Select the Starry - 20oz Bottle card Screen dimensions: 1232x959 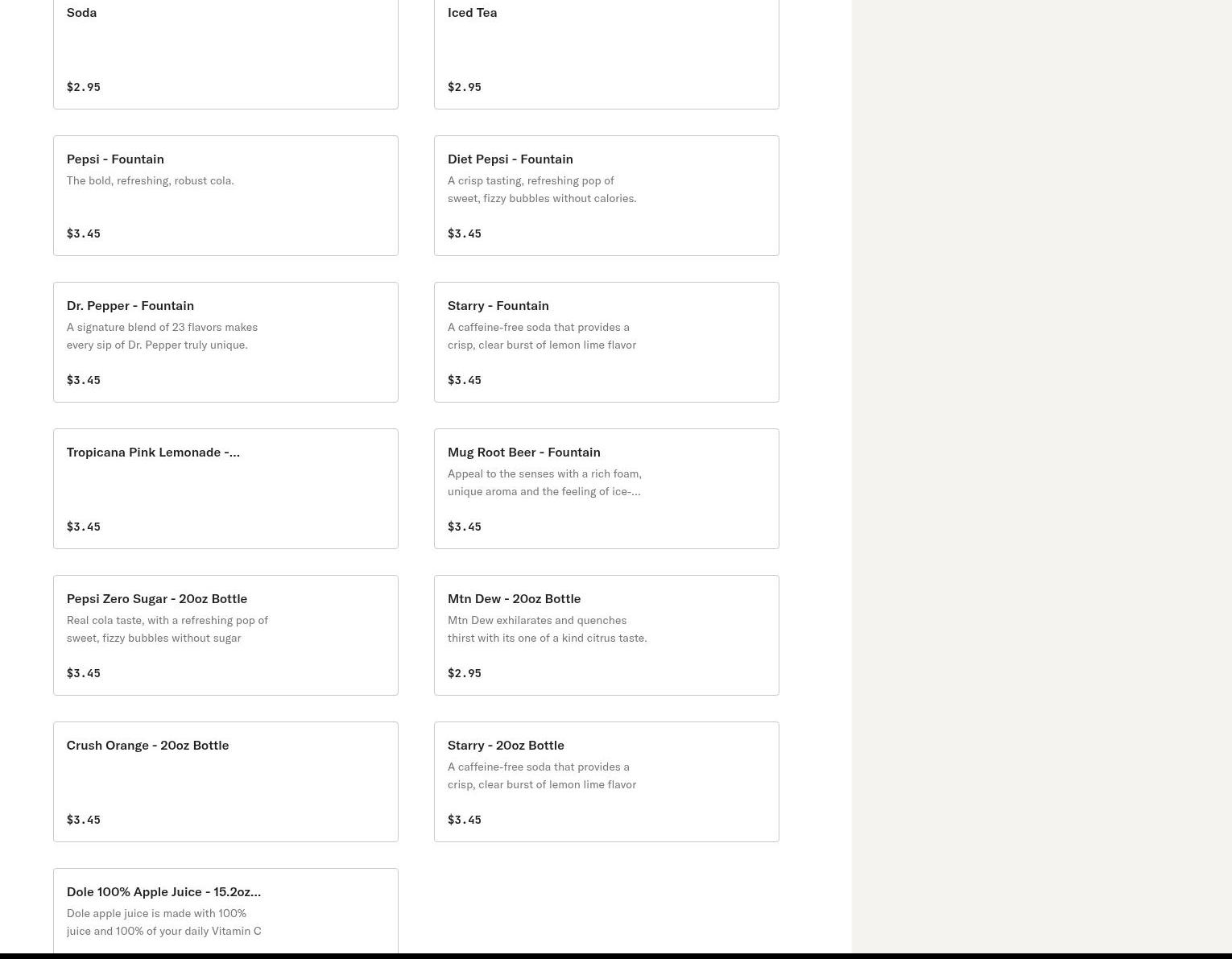click(x=606, y=782)
